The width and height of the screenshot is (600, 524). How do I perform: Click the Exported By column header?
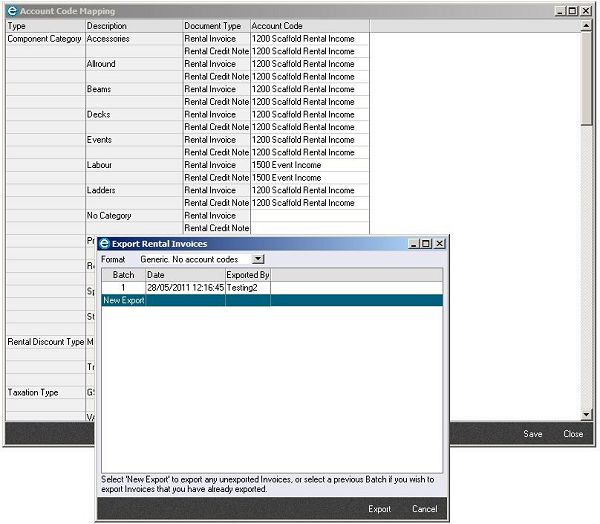(x=247, y=274)
